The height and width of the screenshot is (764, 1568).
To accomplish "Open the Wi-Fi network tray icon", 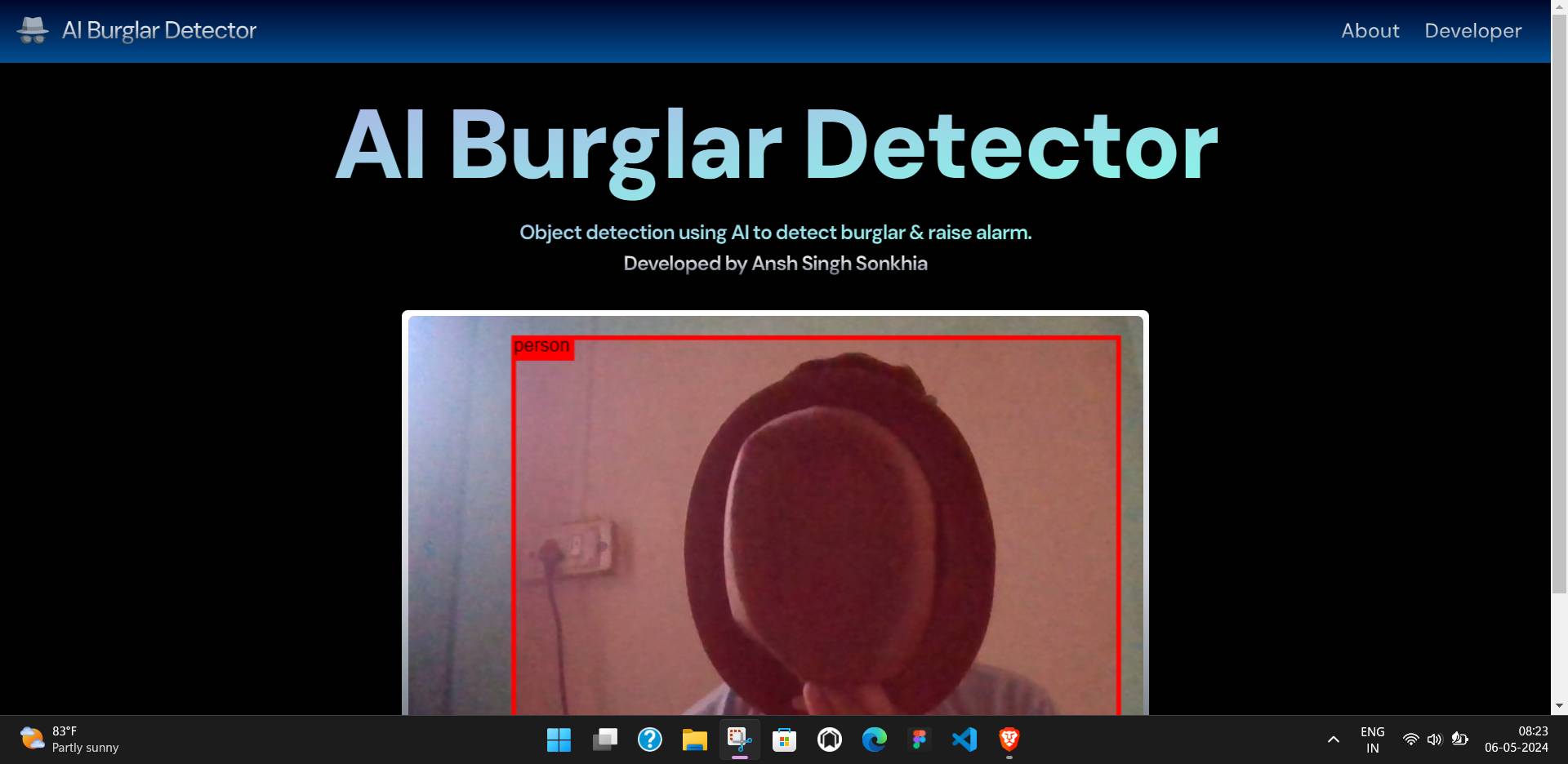I will click(1411, 740).
